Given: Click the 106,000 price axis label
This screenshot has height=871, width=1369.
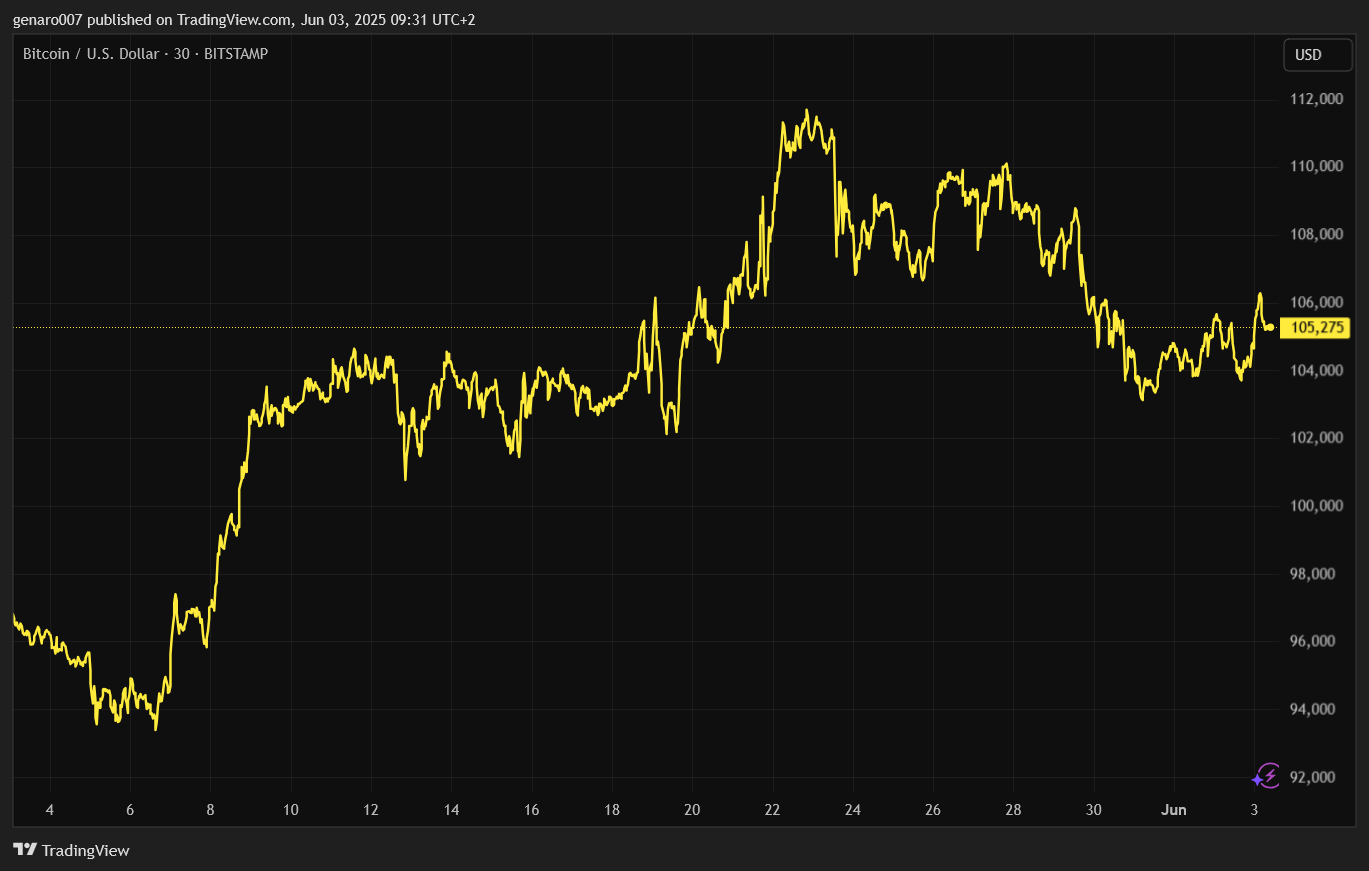Looking at the screenshot, I should tap(1316, 302).
